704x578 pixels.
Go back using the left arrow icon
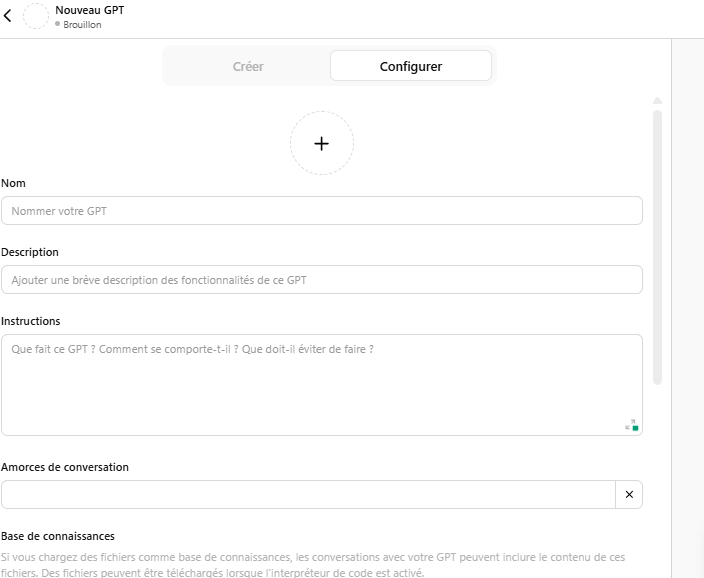(x=8, y=16)
